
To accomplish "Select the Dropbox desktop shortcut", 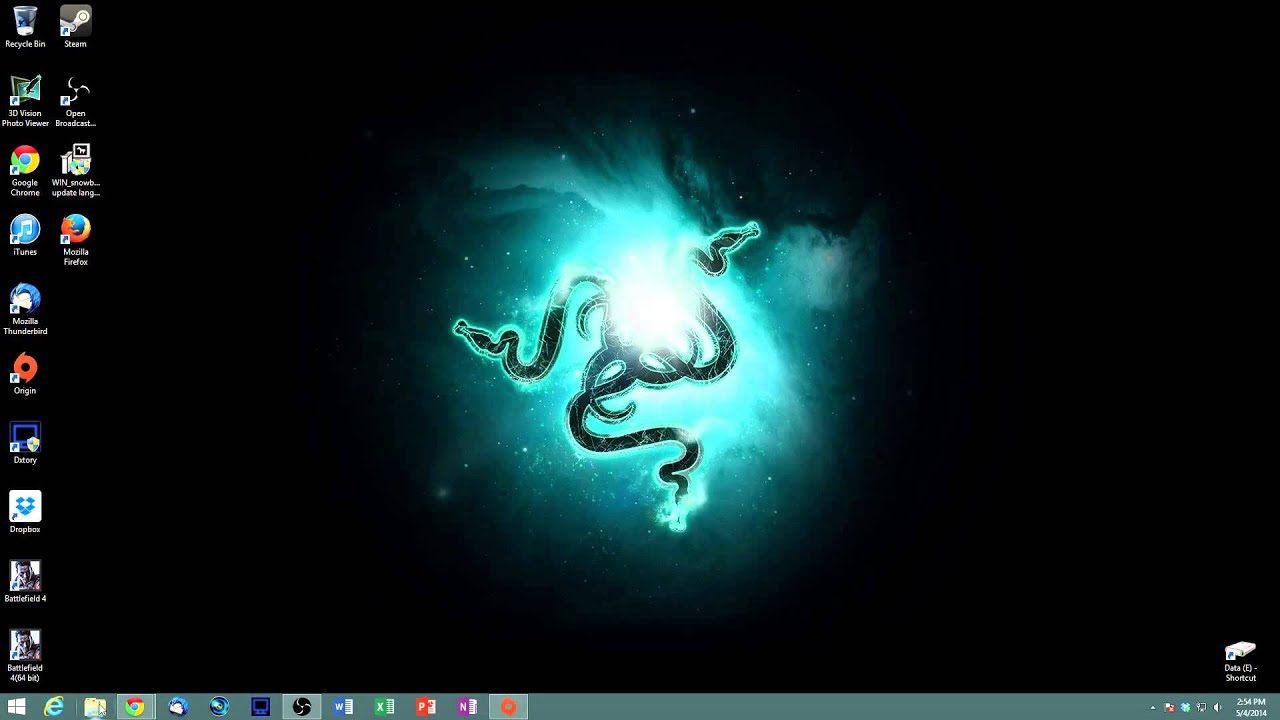I will point(25,513).
